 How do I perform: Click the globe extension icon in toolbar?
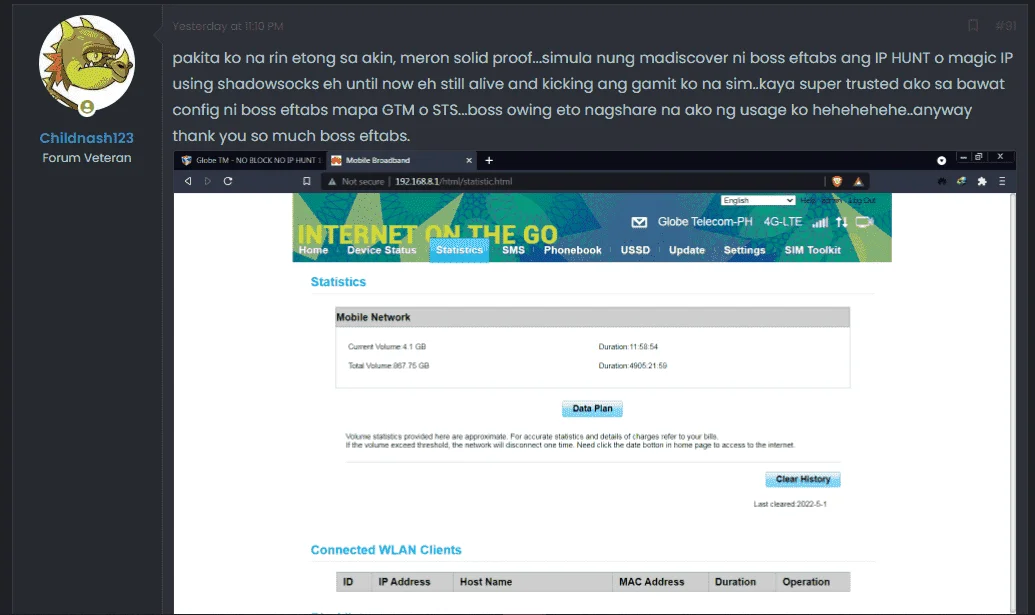[x=962, y=181]
